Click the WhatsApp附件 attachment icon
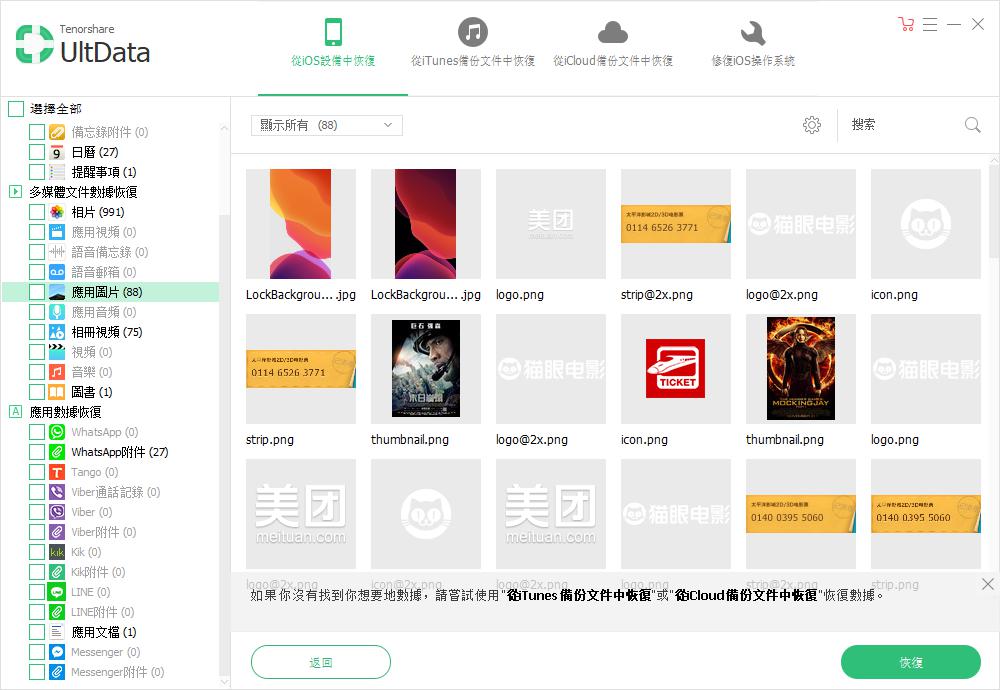 click(x=57, y=452)
